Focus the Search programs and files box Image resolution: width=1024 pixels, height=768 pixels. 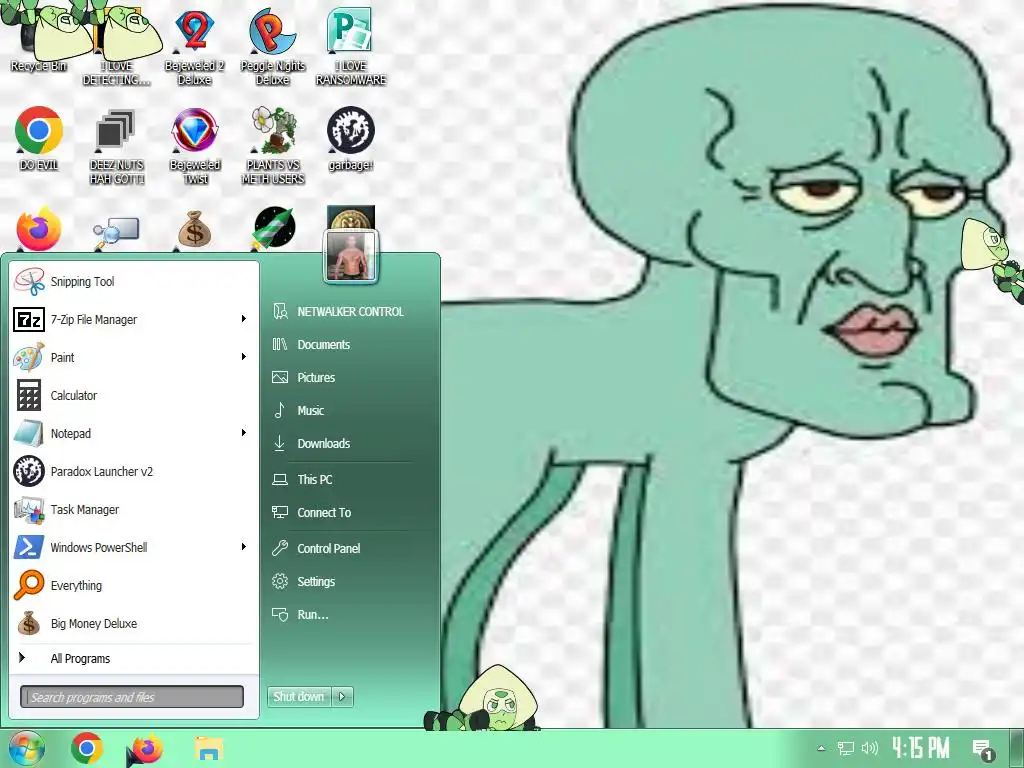pos(132,697)
